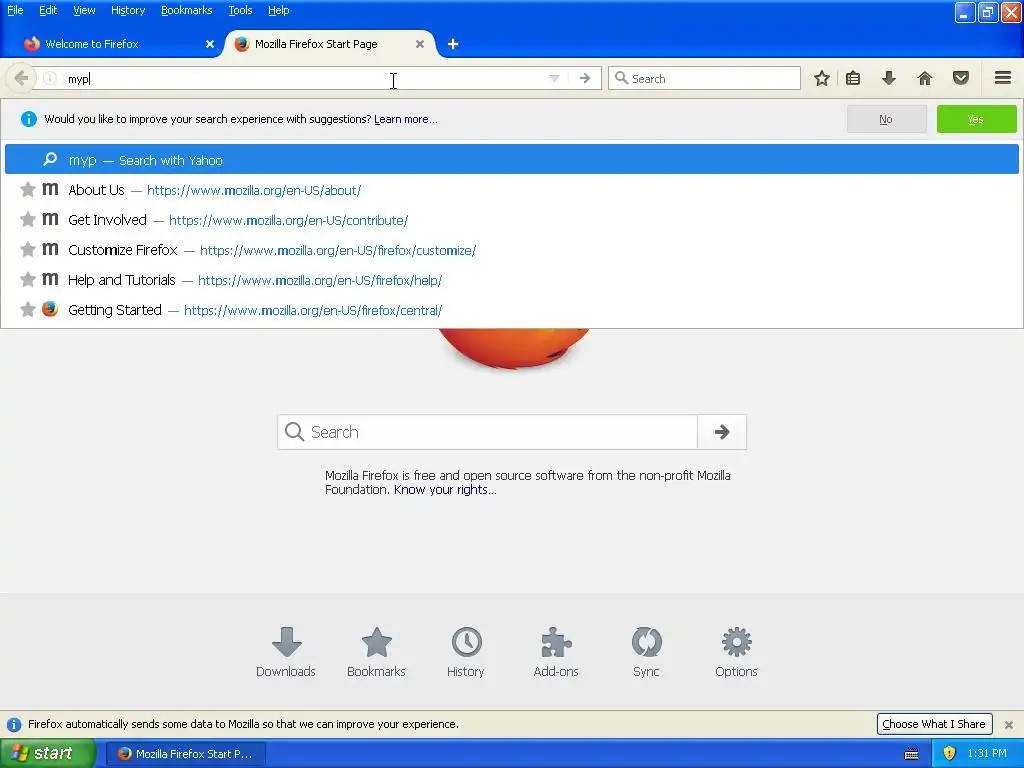Click the Back arrow button
Screen dimensions: 1024x768
[x=21, y=78]
